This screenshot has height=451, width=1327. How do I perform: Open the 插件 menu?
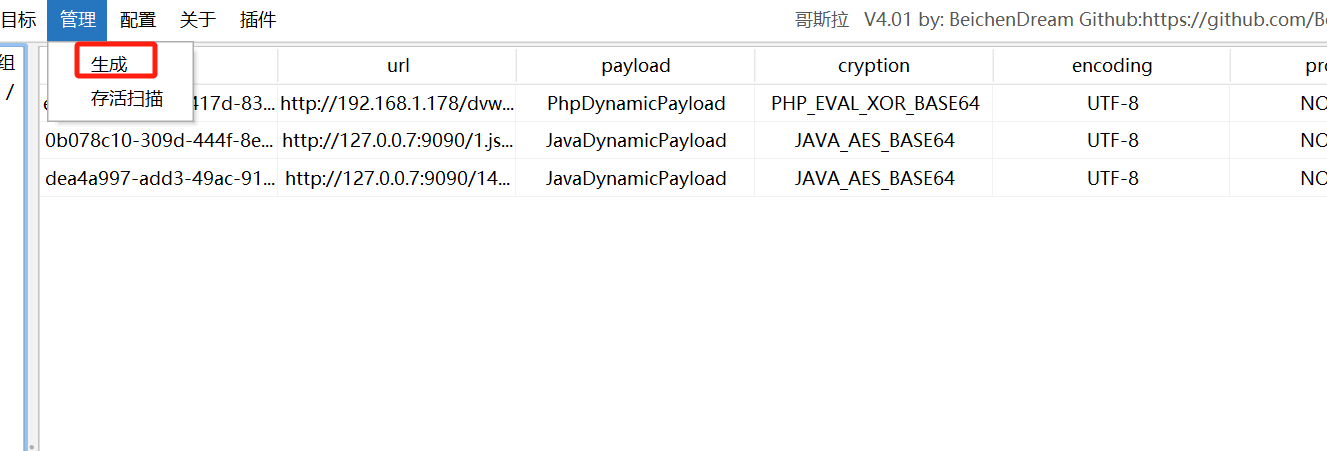click(x=258, y=20)
